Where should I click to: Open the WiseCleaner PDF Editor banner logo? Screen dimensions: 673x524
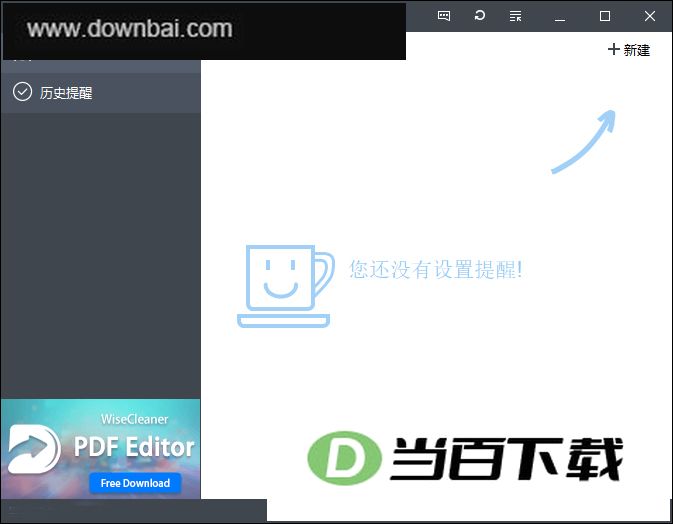pyautogui.click(x=34, y=448)
